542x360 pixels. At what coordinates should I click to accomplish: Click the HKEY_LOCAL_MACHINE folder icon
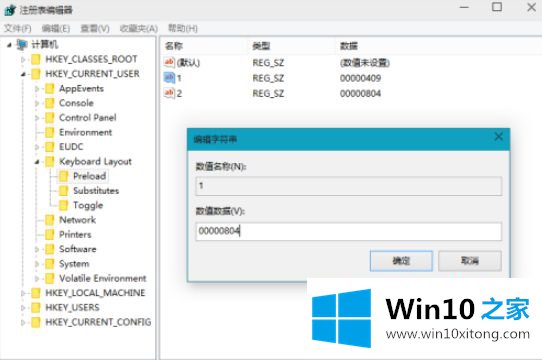point(36,293)
